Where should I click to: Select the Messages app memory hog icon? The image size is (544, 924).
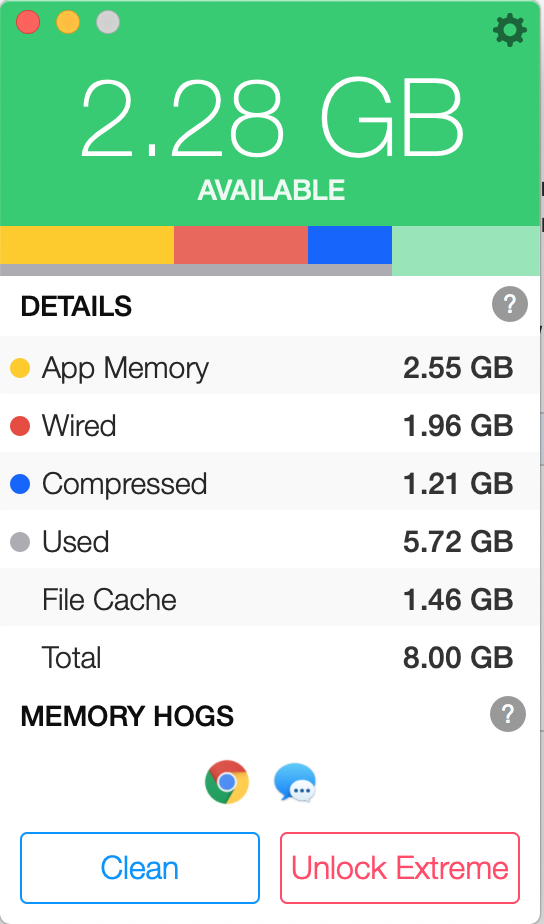coord(295,783)
